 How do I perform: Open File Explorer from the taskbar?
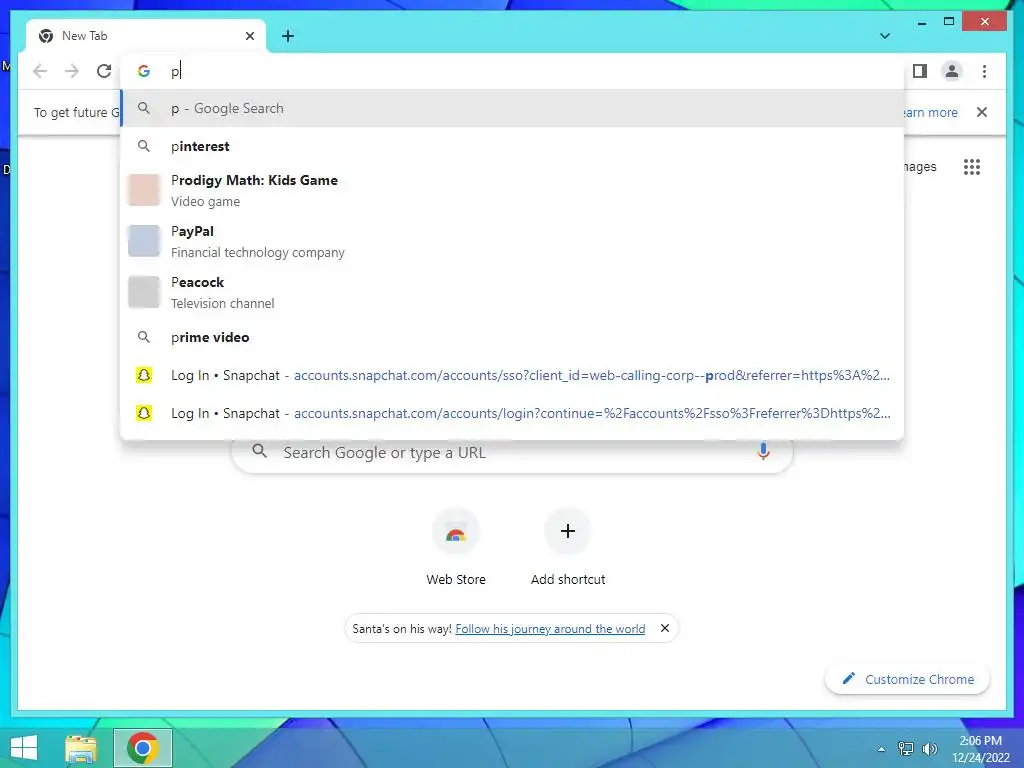[81, 748]
